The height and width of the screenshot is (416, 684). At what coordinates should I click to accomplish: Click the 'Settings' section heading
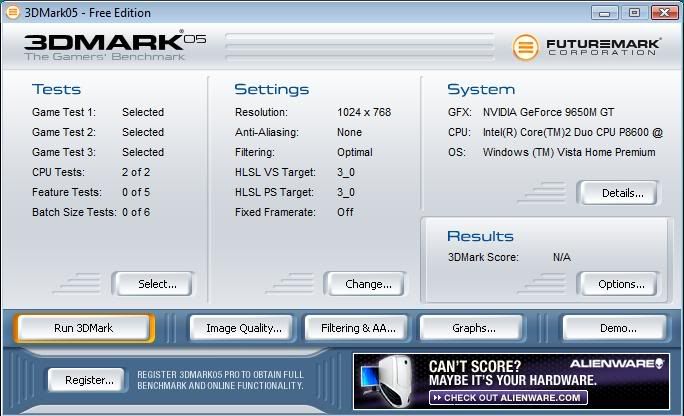coord(272,89)
